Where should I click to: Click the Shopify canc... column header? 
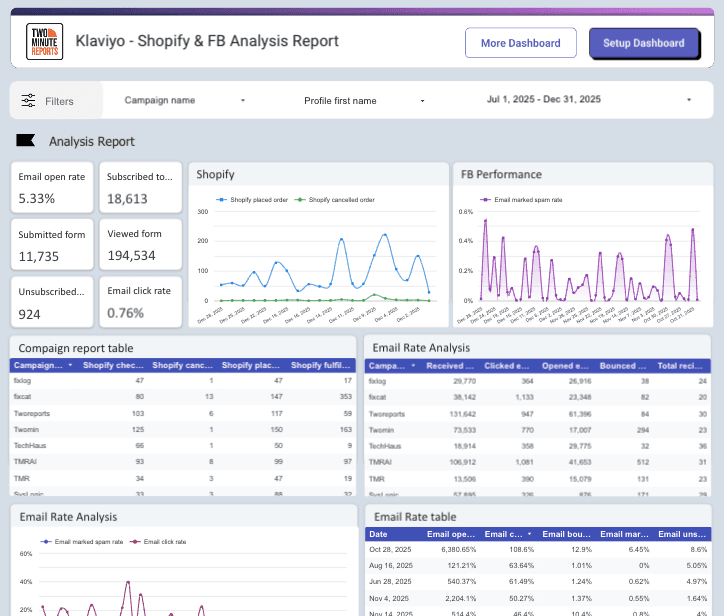[182, 365]
